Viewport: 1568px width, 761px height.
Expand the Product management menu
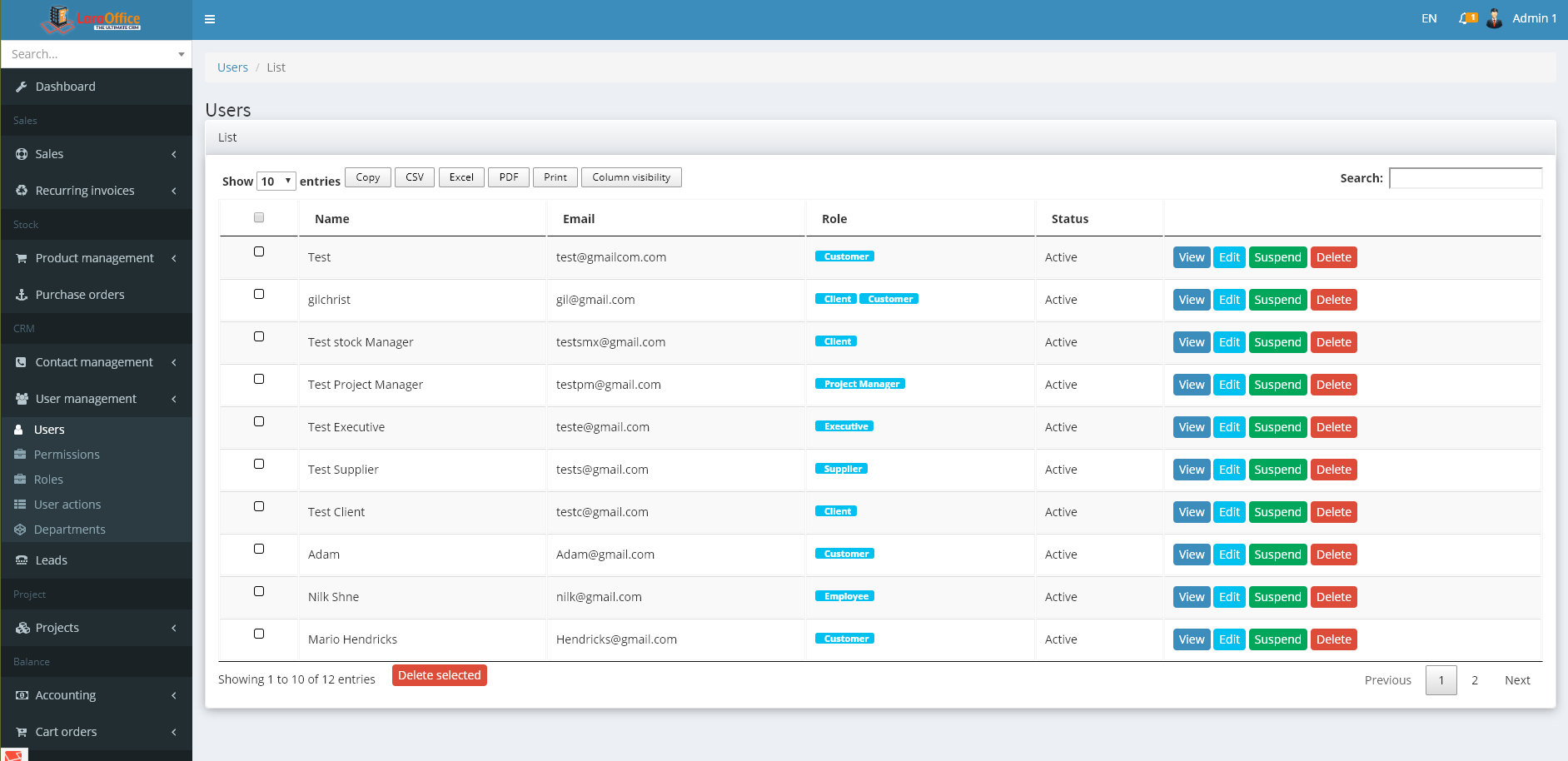(96, 258)
